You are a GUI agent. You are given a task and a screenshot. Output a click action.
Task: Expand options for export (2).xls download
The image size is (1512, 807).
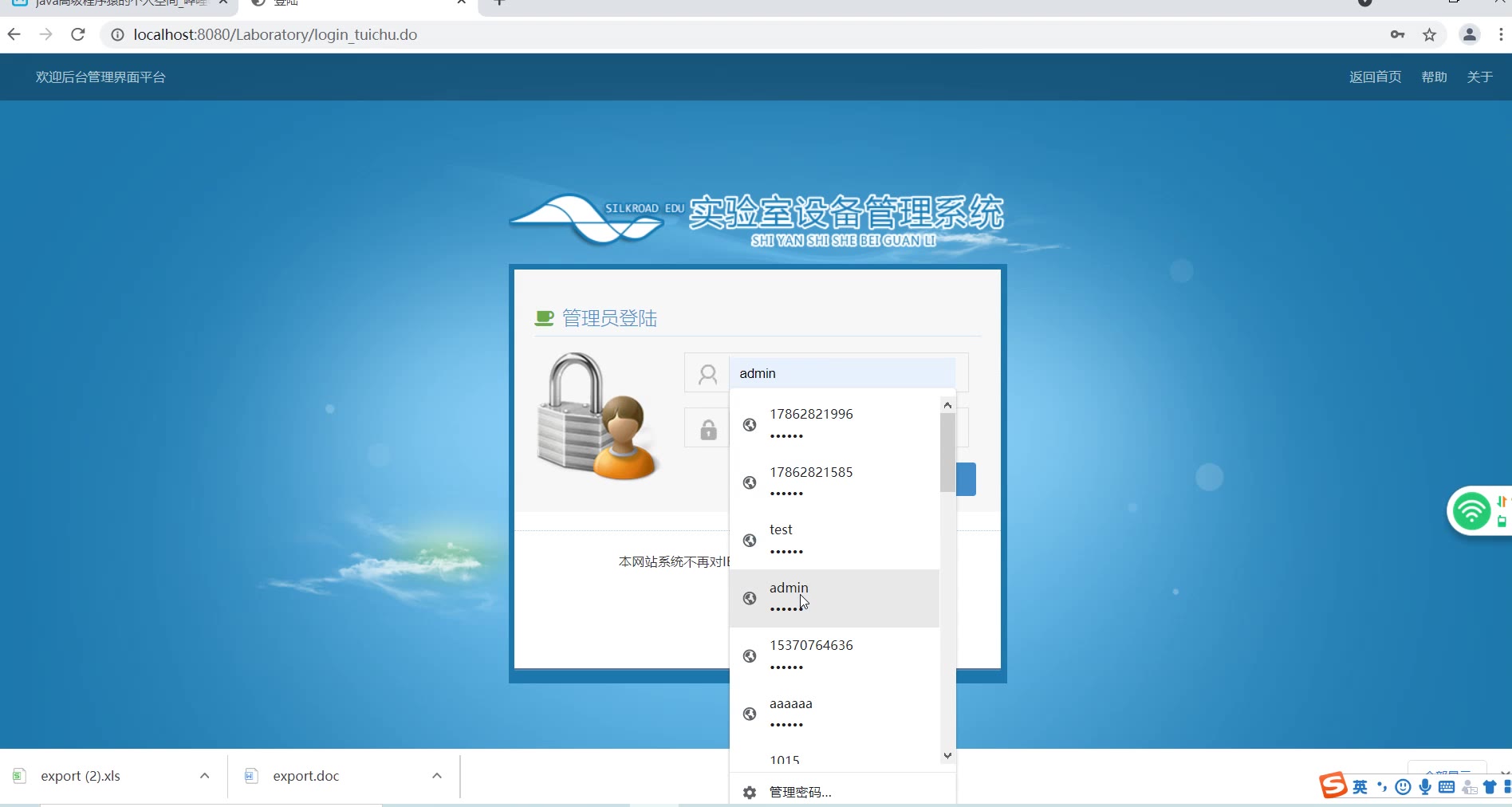pyautogui.click(x=205, y=776)
